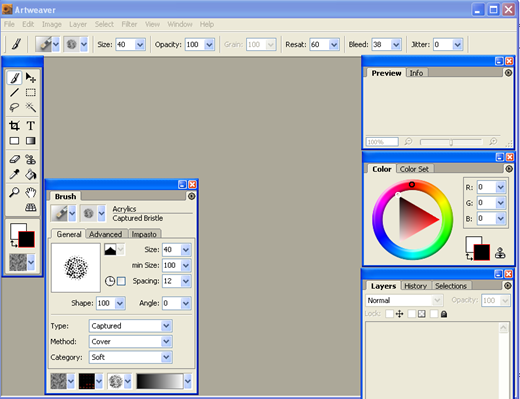
Task: Switch to the Info tab
Action: click(417, 73)
